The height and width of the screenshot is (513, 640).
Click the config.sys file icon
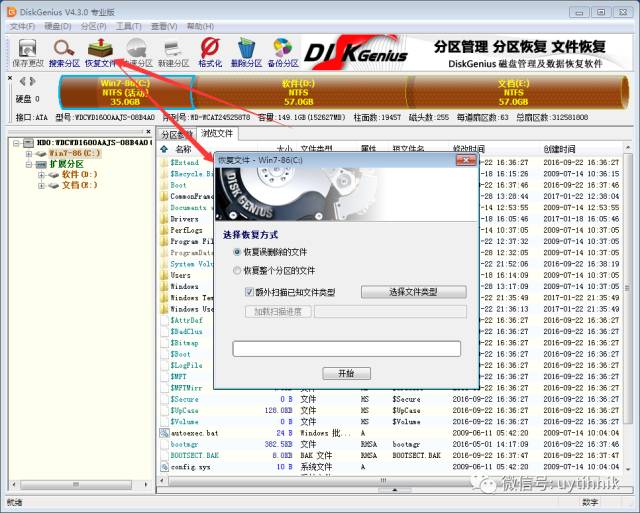pos(164,466)
